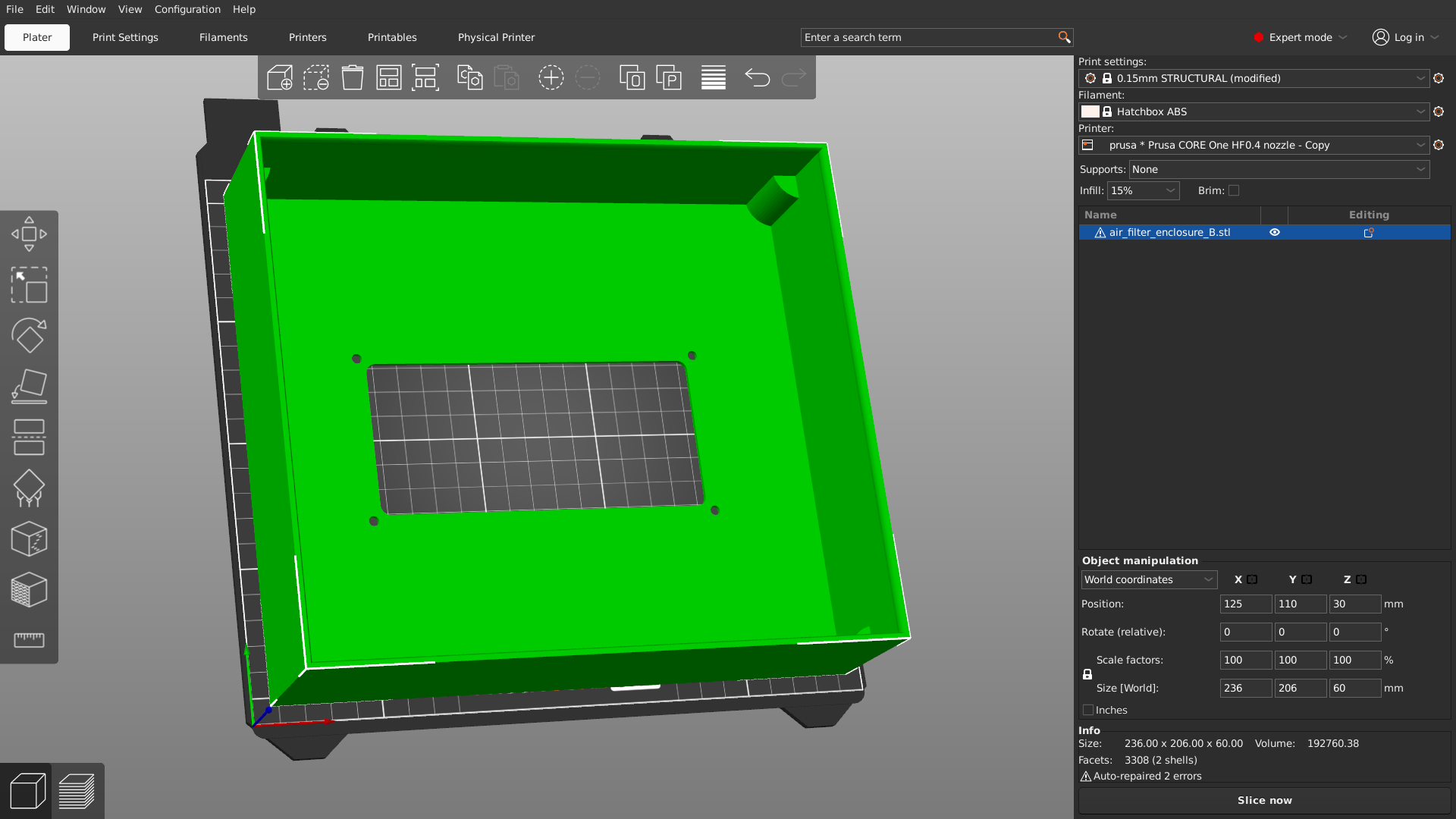
Task: Switch to the Print Settings tab
Action: coord(125,37)
